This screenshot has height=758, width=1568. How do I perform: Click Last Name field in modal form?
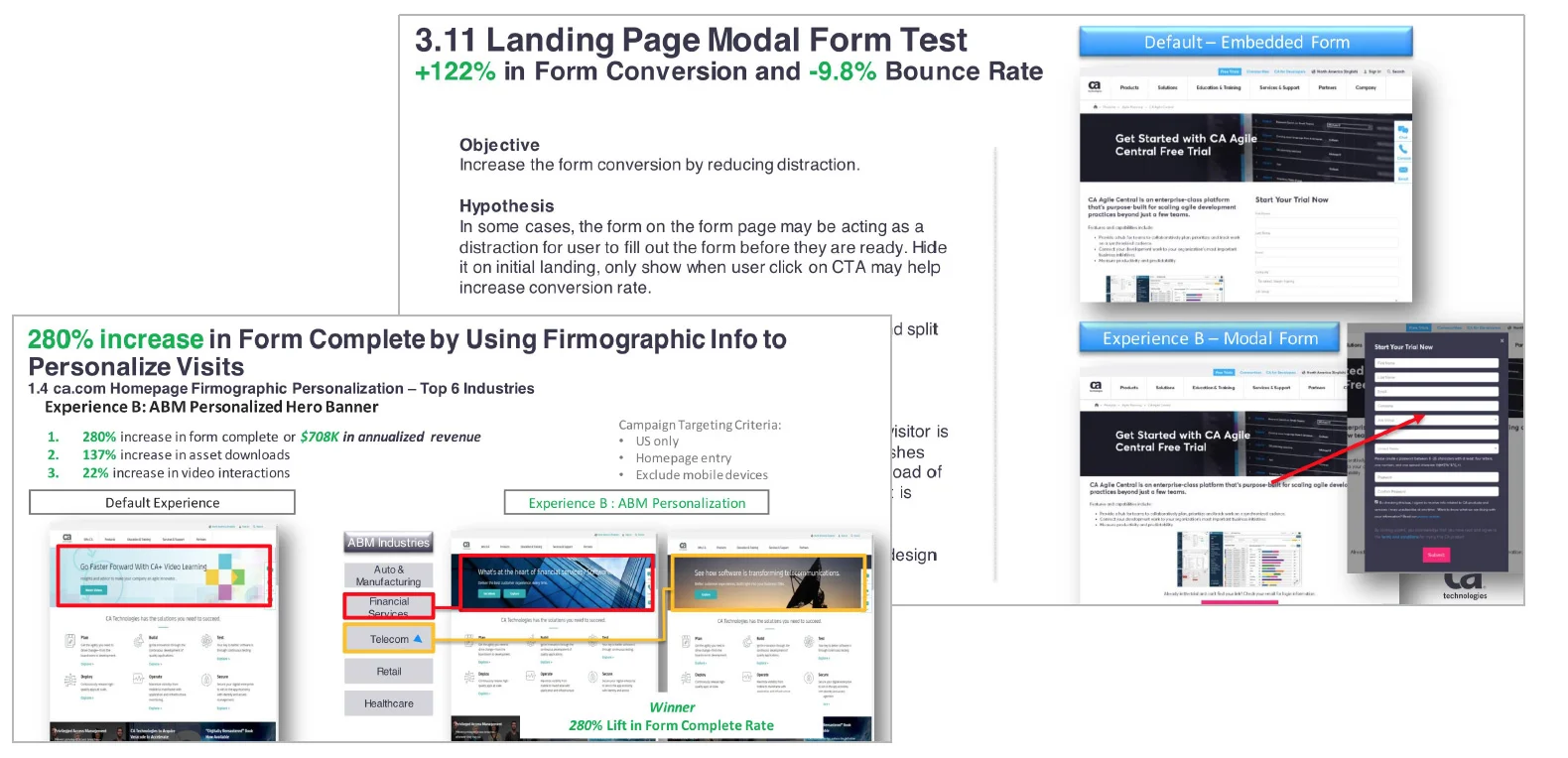click(1436, 377)
